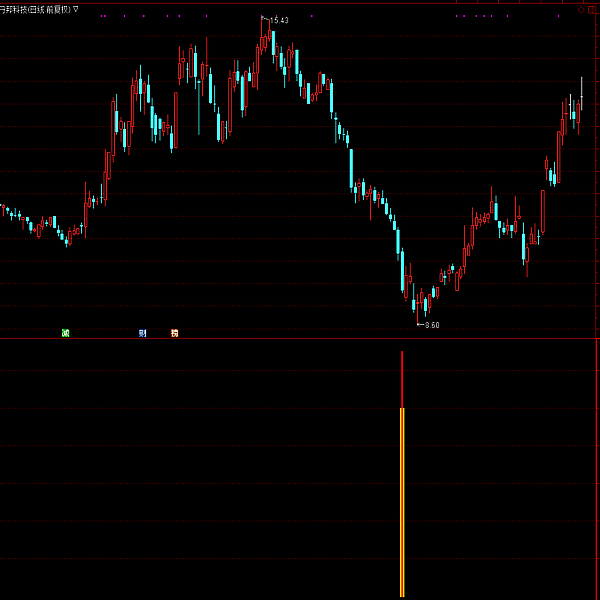Image resolution: width=600 pixels, height=600 pixels.
Task: Open the dropdown triangle beside the stock title
Action: point(76,8)
